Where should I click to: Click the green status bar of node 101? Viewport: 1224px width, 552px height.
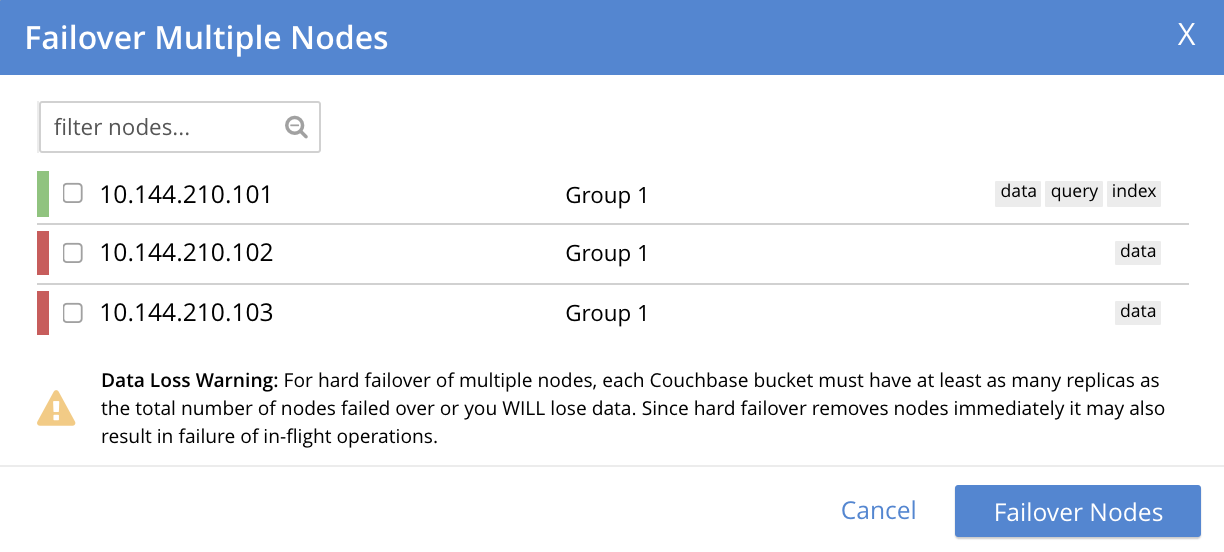tap(43, 194)
